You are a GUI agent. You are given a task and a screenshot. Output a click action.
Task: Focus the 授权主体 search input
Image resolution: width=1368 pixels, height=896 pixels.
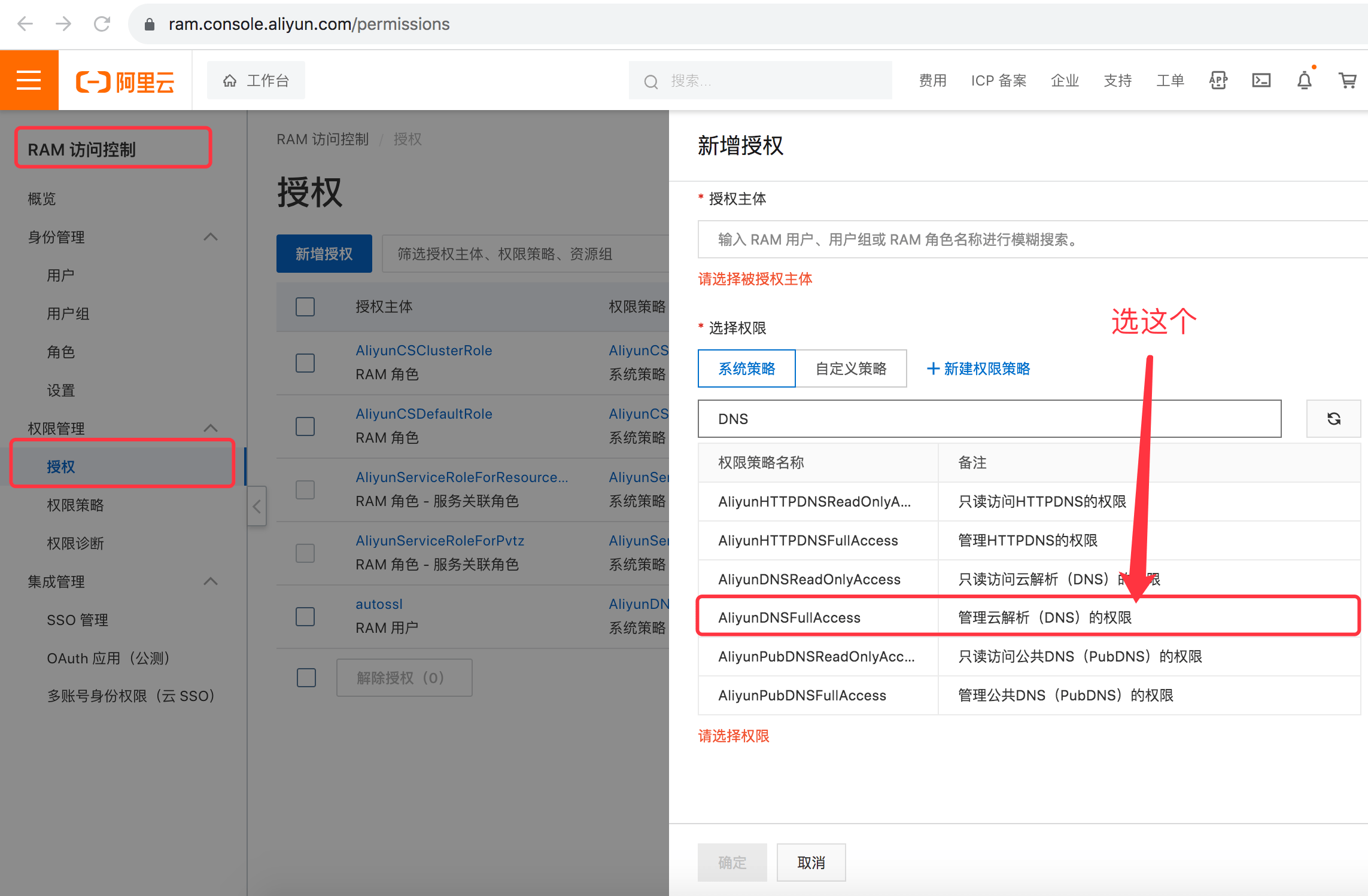pos(1032,239)
